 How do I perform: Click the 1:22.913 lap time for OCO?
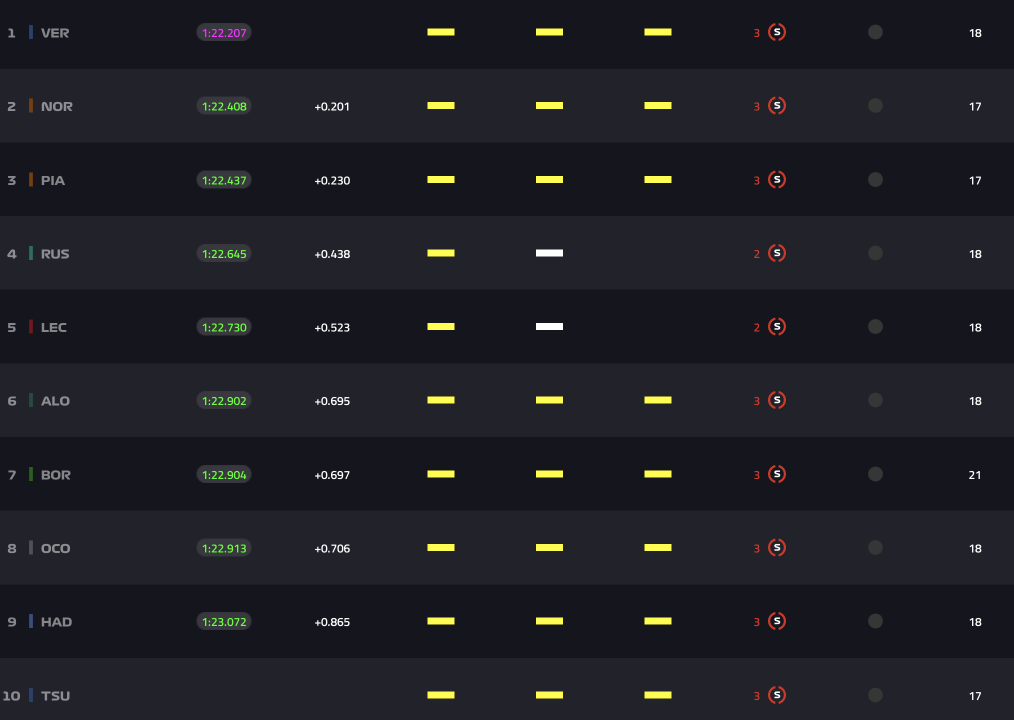[x=224, y=548]
